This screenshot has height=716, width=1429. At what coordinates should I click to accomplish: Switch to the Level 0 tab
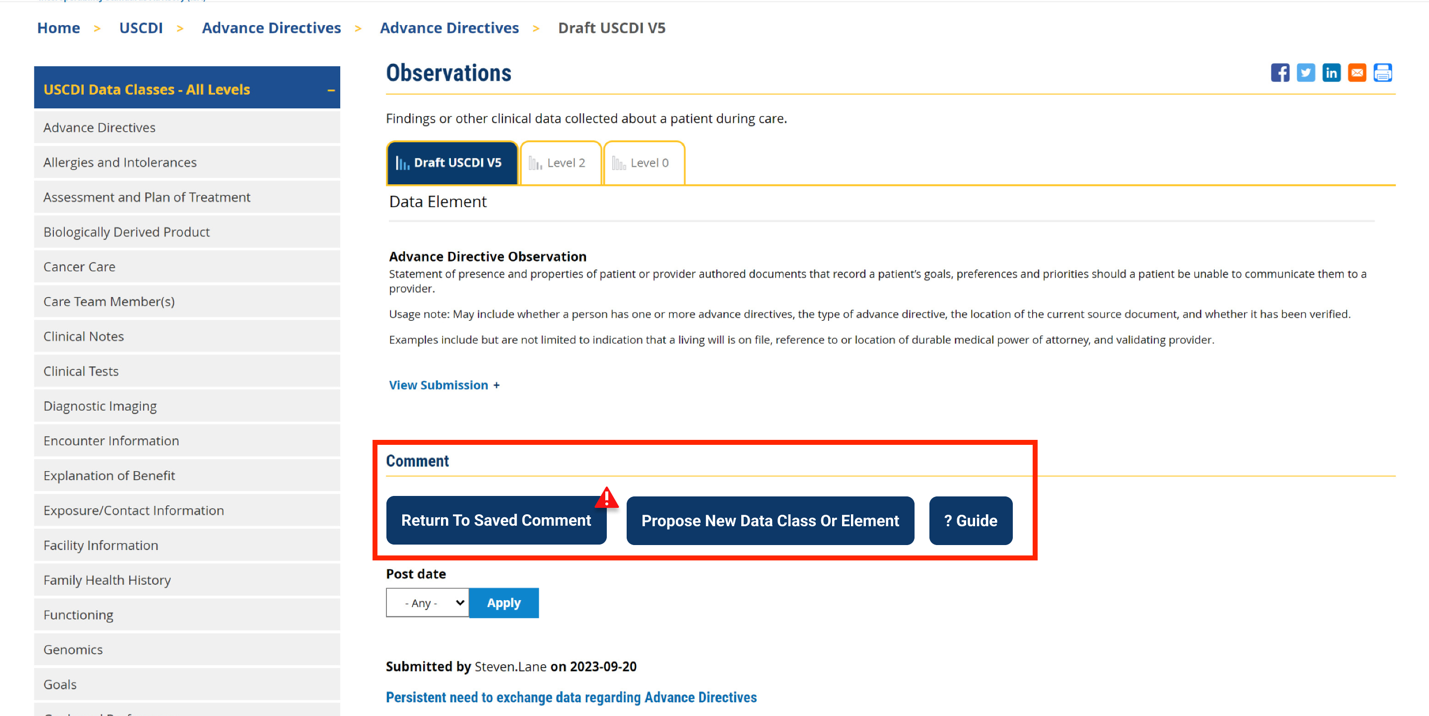click(x=643, y=163)
